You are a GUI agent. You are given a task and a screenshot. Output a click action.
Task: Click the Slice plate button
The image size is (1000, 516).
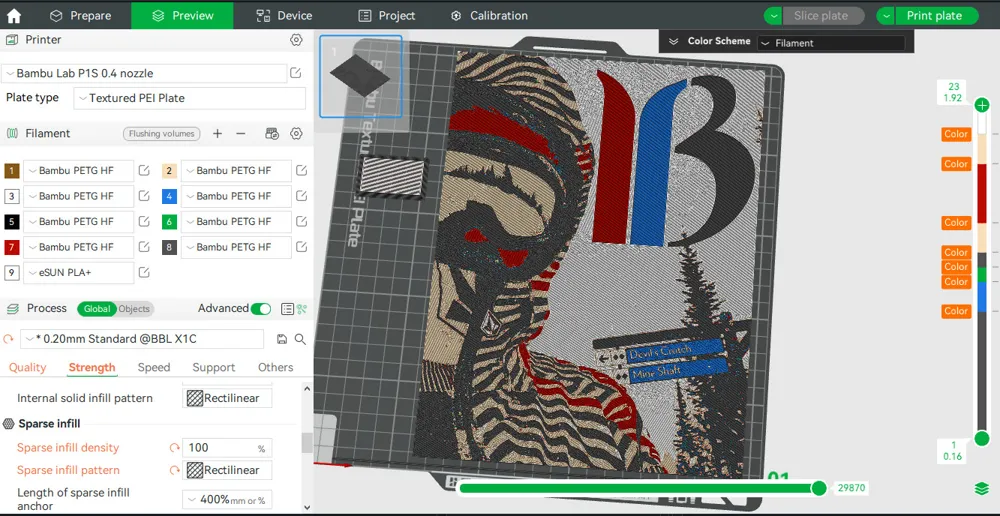click(824, 16)
